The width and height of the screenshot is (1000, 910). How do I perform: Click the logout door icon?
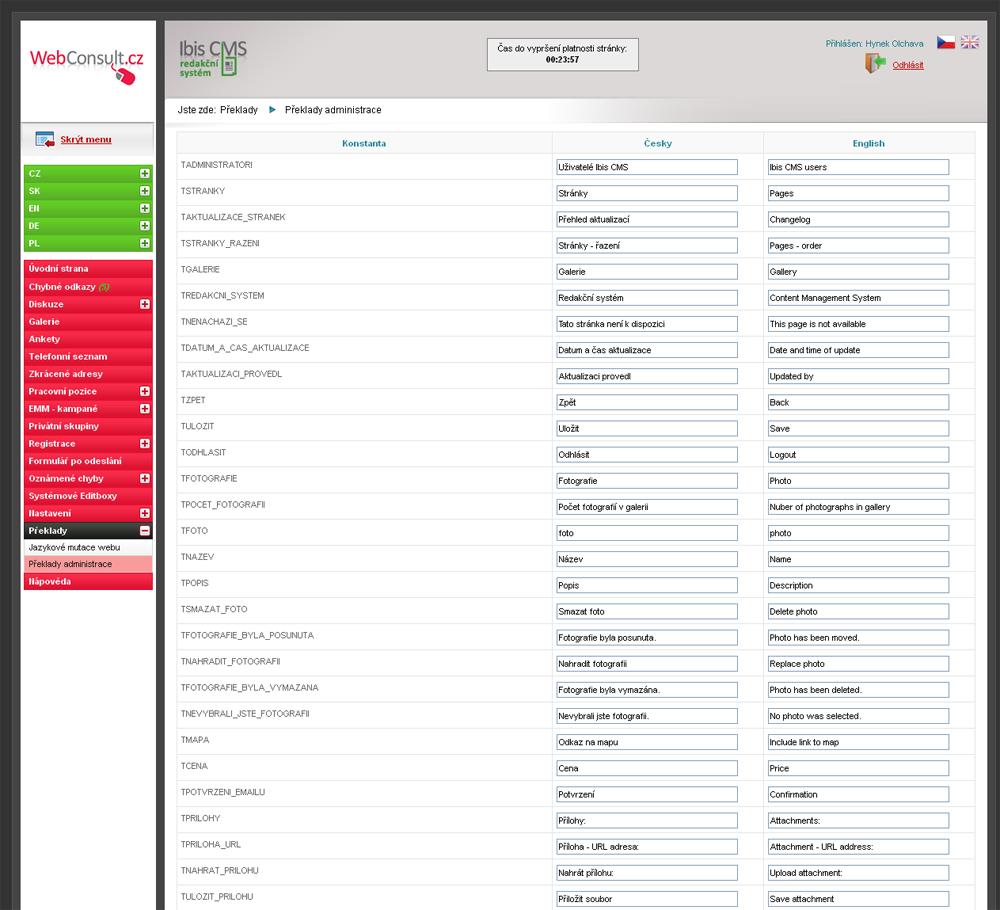(x=875, y=63)
